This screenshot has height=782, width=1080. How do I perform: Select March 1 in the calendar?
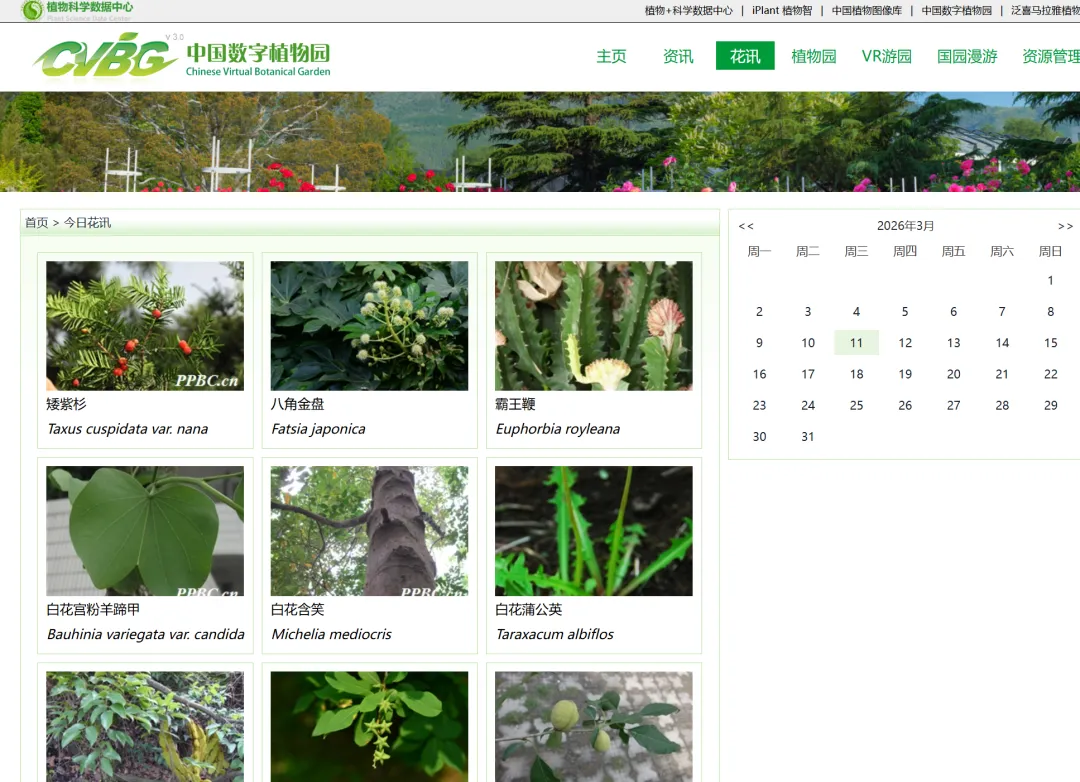tap(1050, 280)
